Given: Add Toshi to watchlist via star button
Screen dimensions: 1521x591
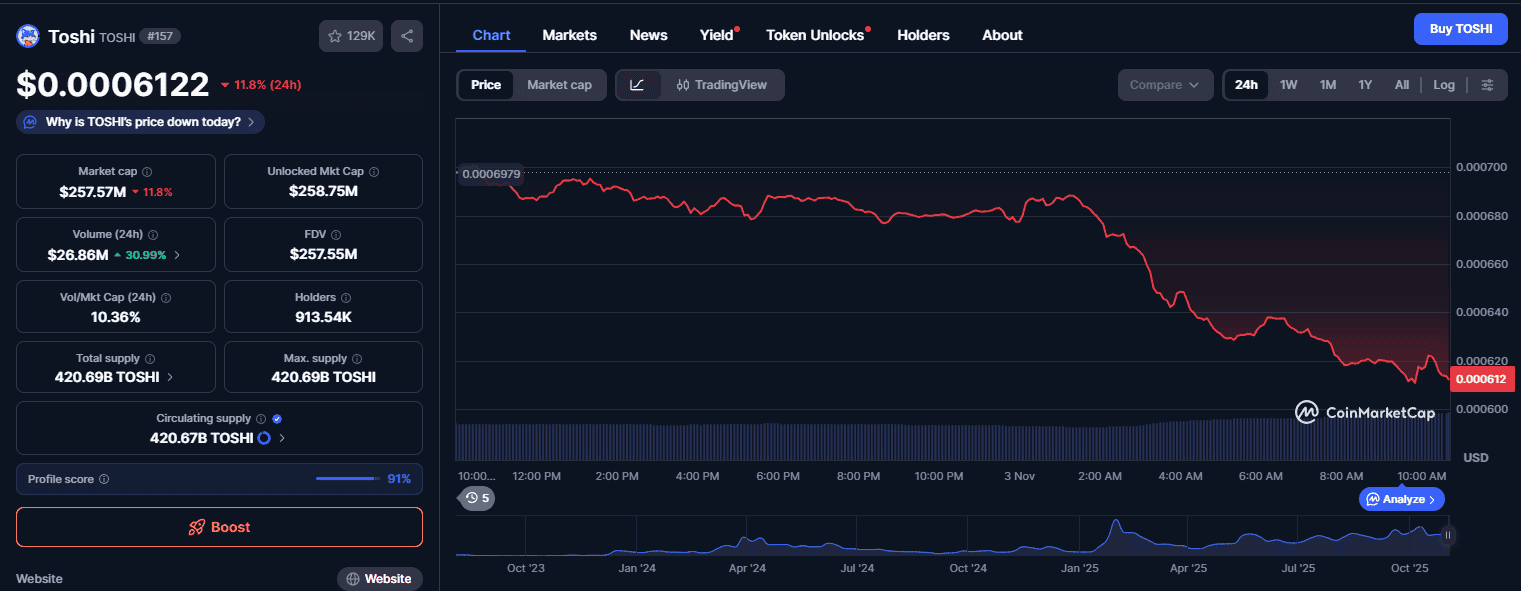Looking at the screenshot, I should coord(351,36).
